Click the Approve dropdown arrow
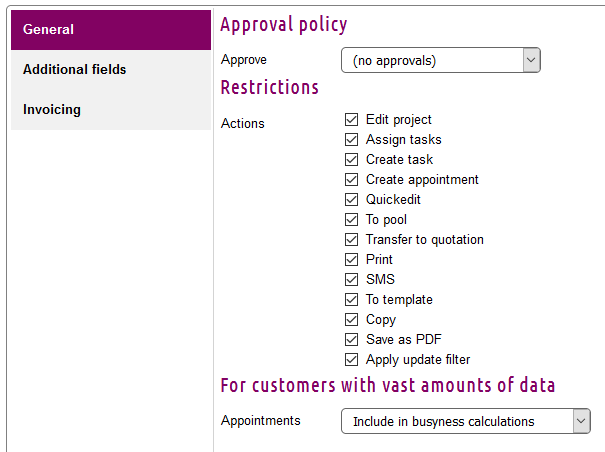The image size is (605, 452). (x=530, y=61)
